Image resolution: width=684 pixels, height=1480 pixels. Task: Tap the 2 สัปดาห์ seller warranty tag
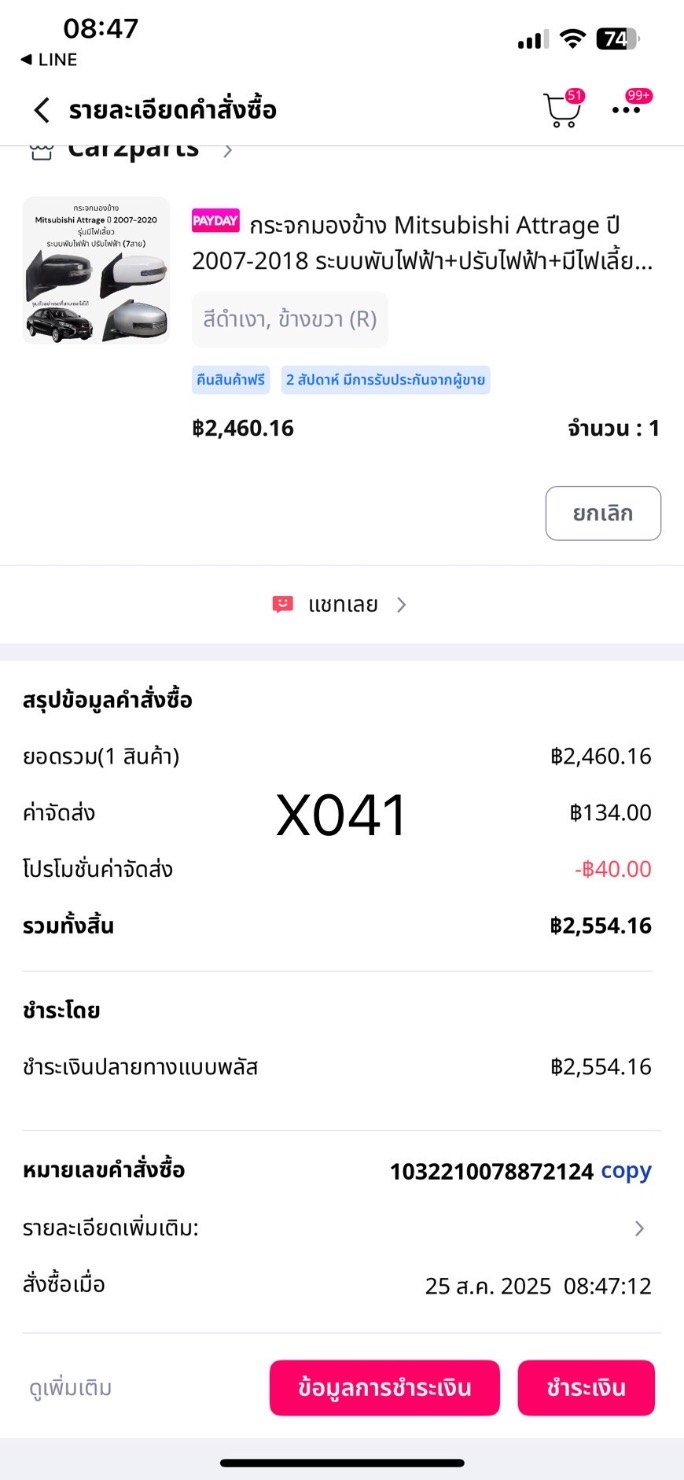(x=385, y=380)
